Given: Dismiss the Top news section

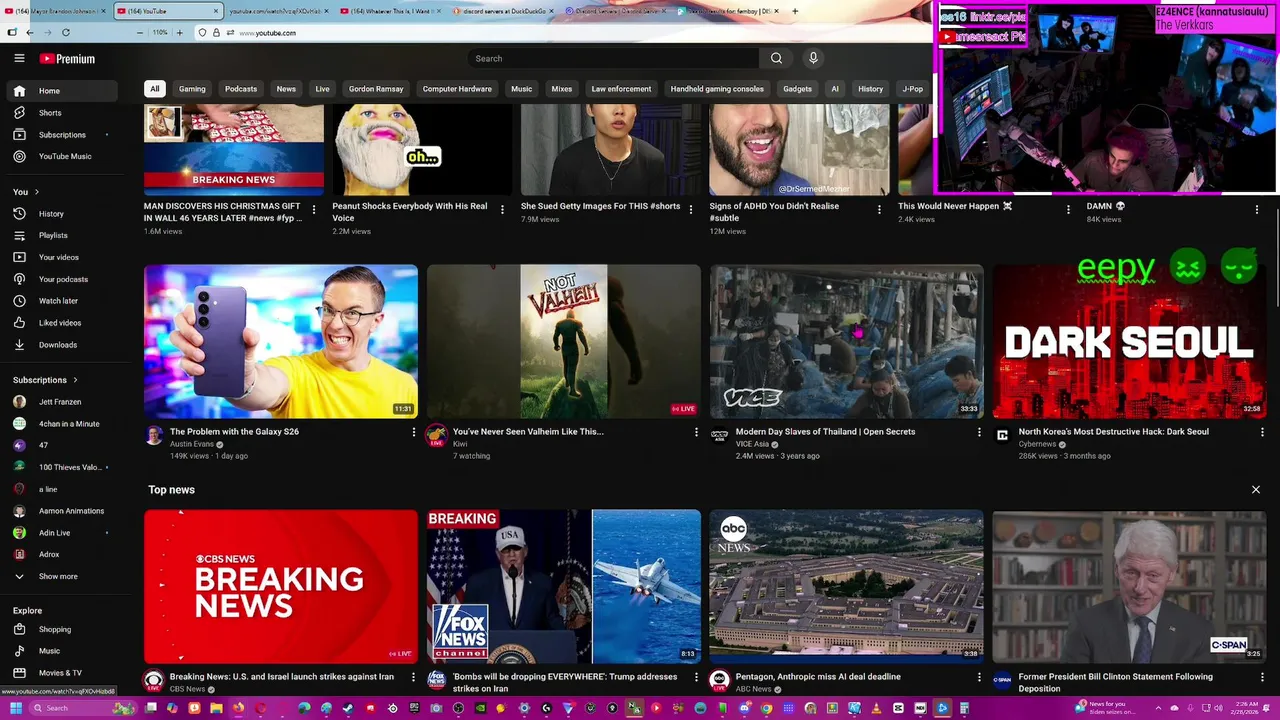Looking at the screenshot, I should [x=1256, y=490].
